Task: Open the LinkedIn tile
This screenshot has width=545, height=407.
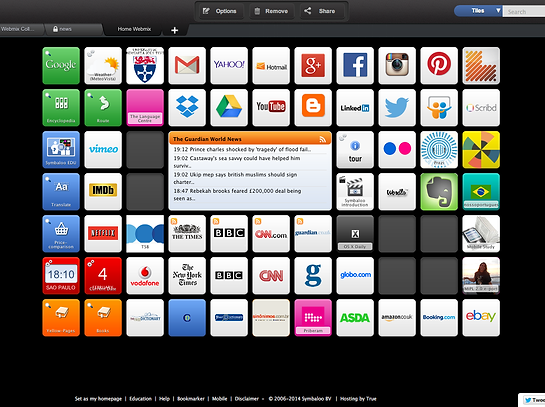Action: [355, 108]
